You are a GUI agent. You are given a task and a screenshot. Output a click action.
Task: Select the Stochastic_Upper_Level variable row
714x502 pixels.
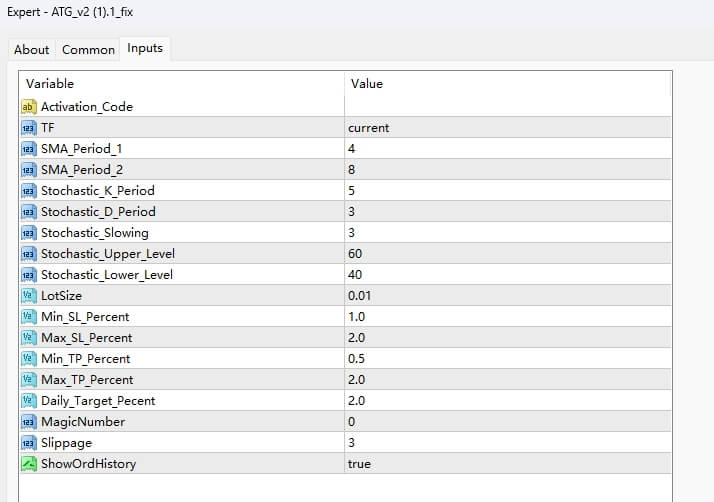(107, 254)
